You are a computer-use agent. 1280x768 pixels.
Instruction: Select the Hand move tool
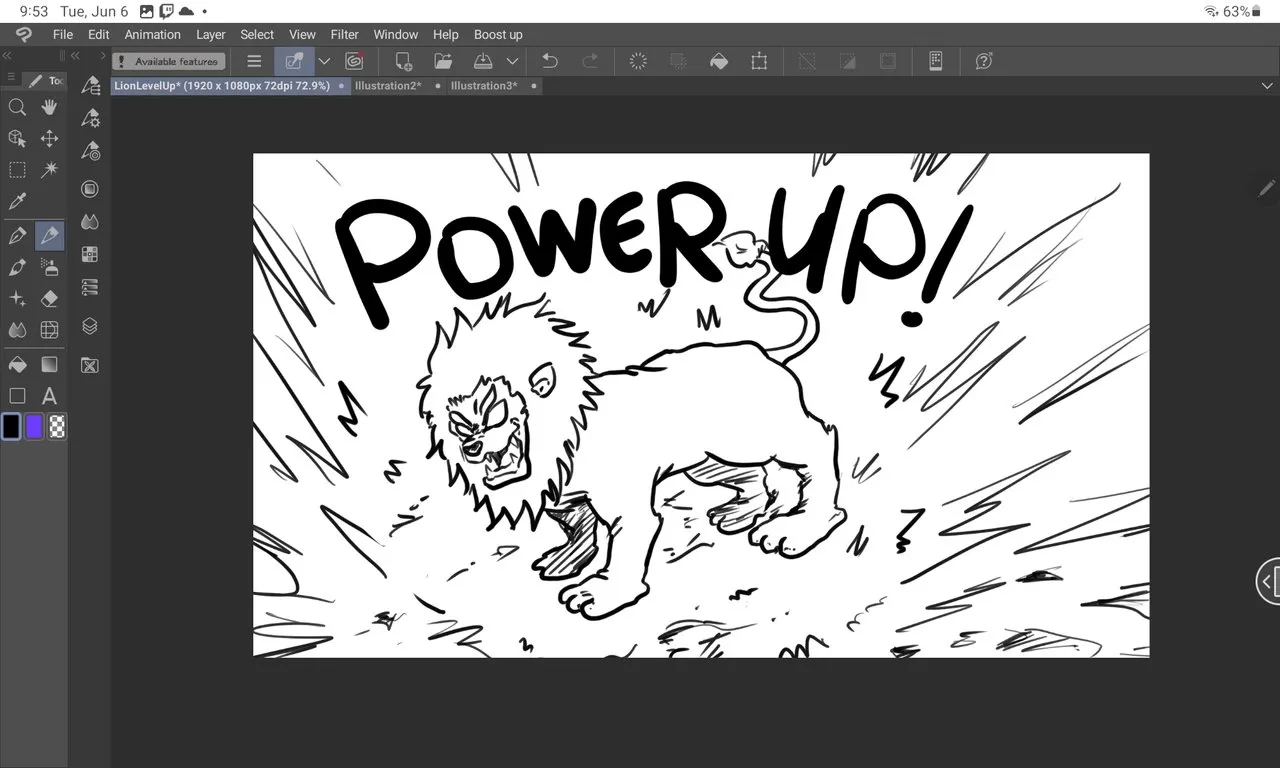click(49, 107)
